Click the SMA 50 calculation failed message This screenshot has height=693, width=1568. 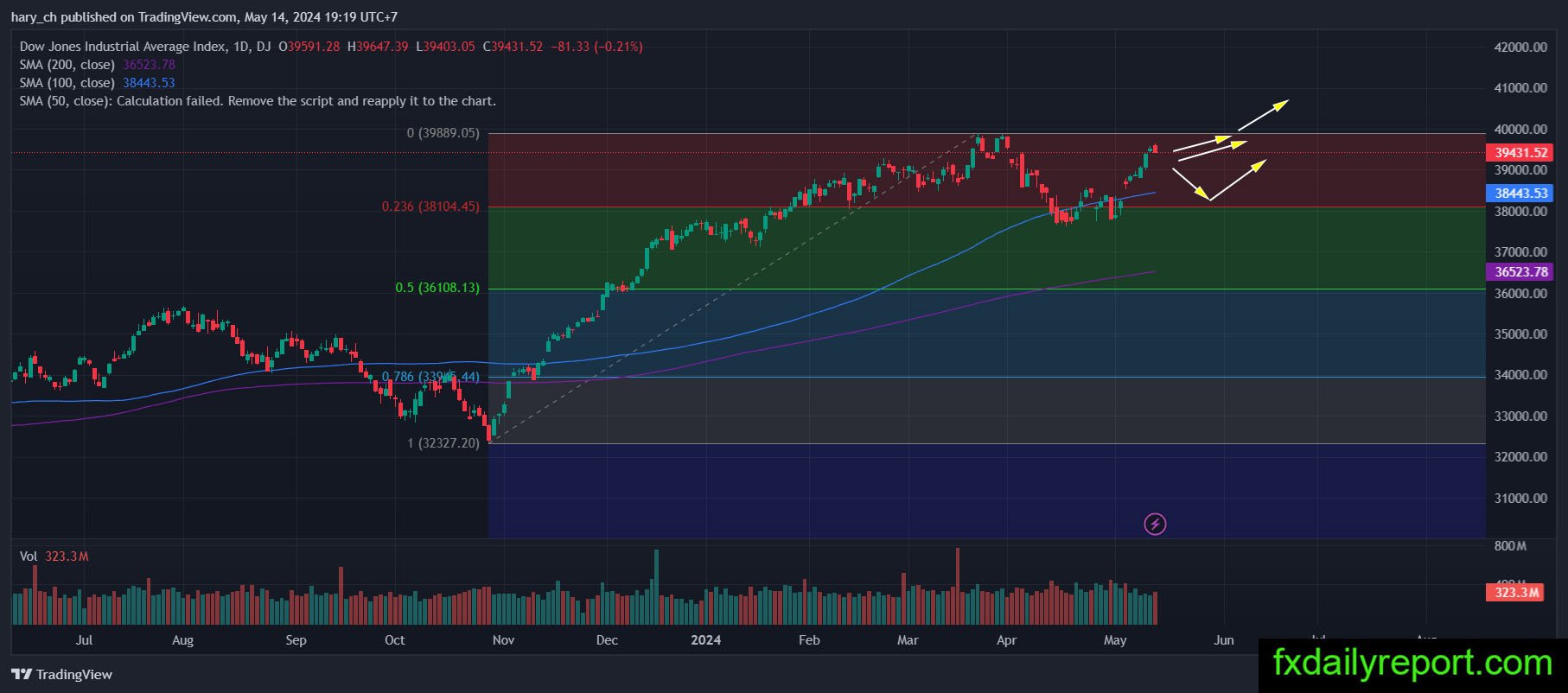coord(258,101)
